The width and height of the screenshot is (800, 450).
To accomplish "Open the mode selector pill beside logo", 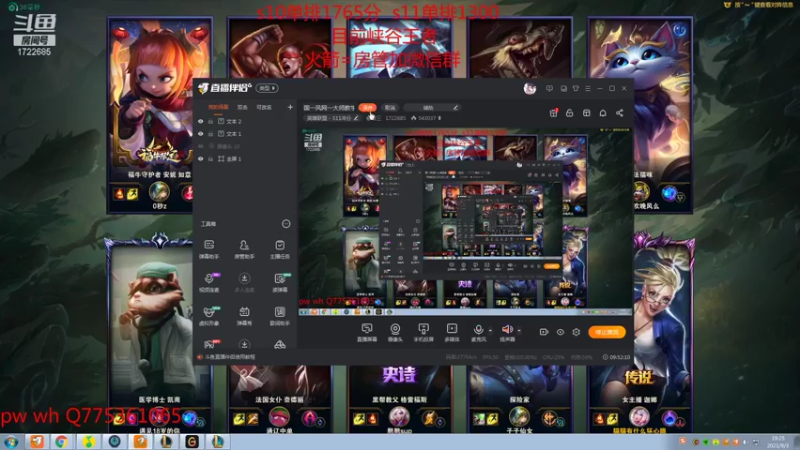I will (x=267, y=88).
